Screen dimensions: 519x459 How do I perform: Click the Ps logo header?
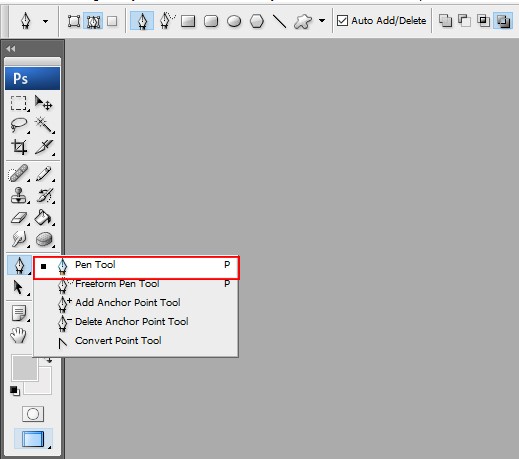tap(33, 79)
